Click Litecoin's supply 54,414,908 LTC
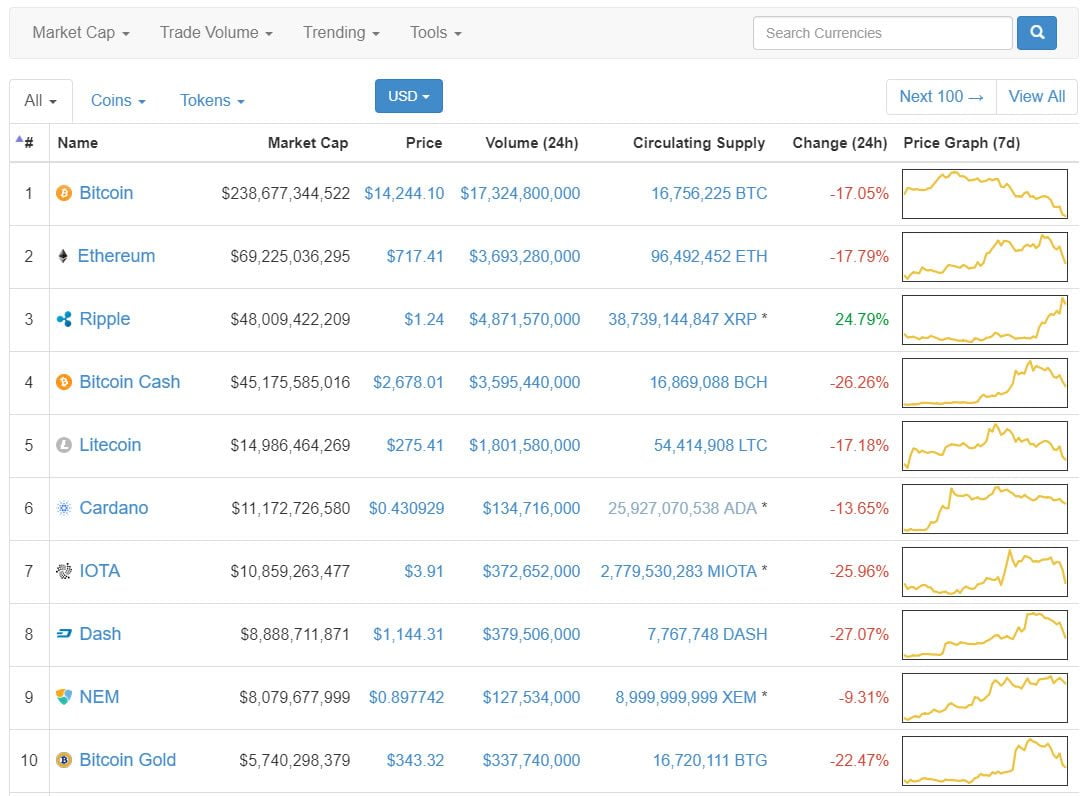Viewport: 1087px width, 796px height. pyautogui.click(x=711, y=445)
